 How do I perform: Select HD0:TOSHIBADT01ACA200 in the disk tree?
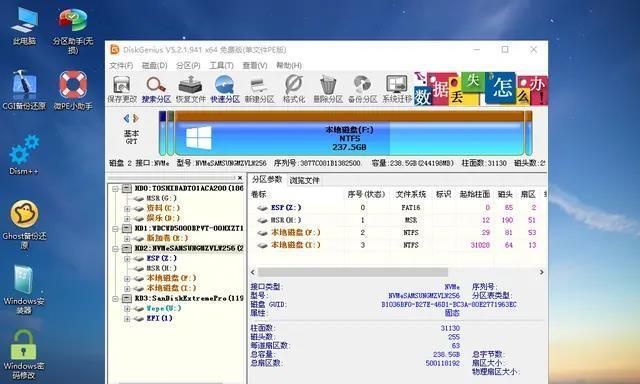point(189,188)
